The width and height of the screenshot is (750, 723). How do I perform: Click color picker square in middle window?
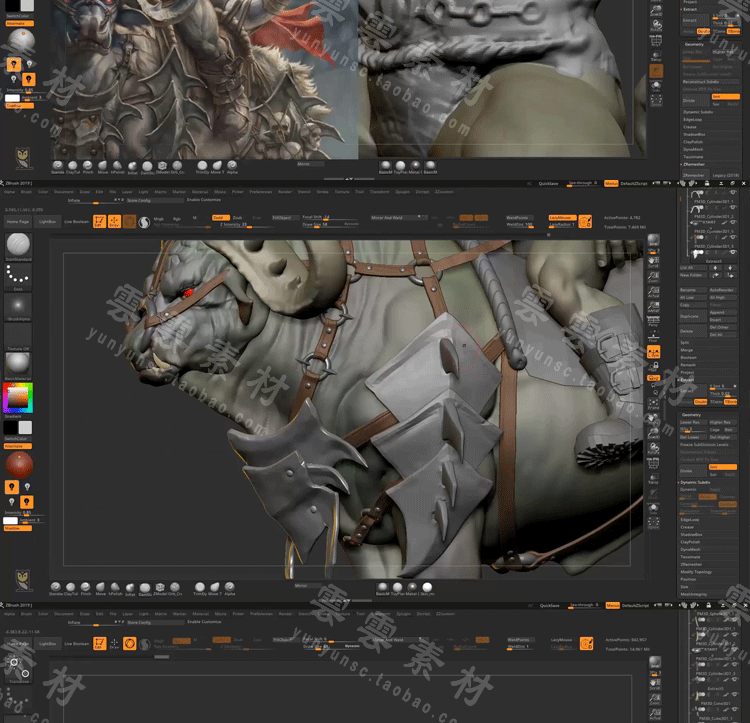point(18,398)
